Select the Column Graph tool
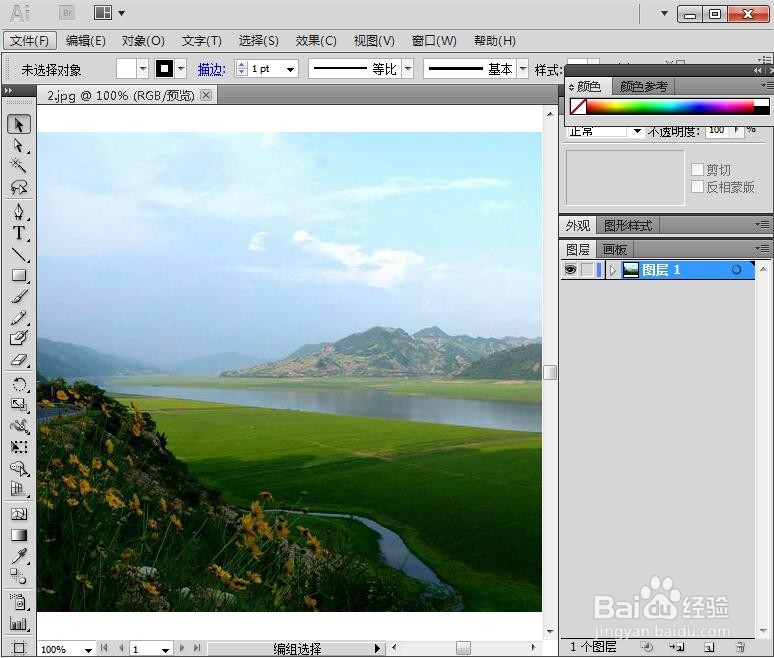This screenshot has height=658, width=774. click(19, 624)
